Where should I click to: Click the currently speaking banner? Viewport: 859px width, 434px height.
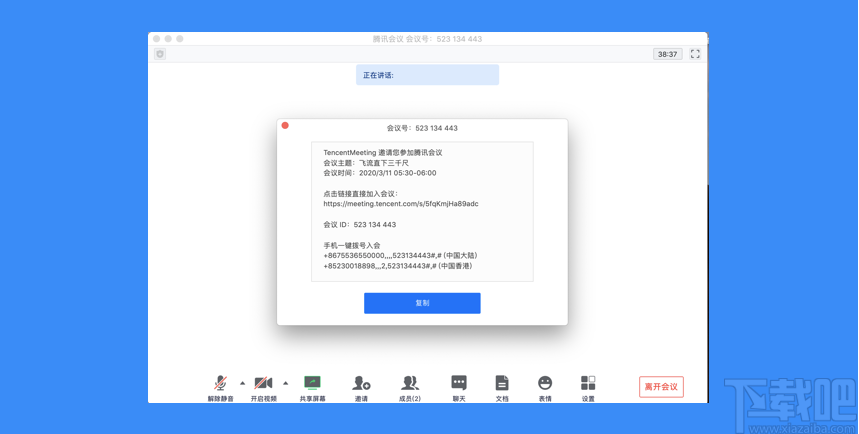[427, 75]
